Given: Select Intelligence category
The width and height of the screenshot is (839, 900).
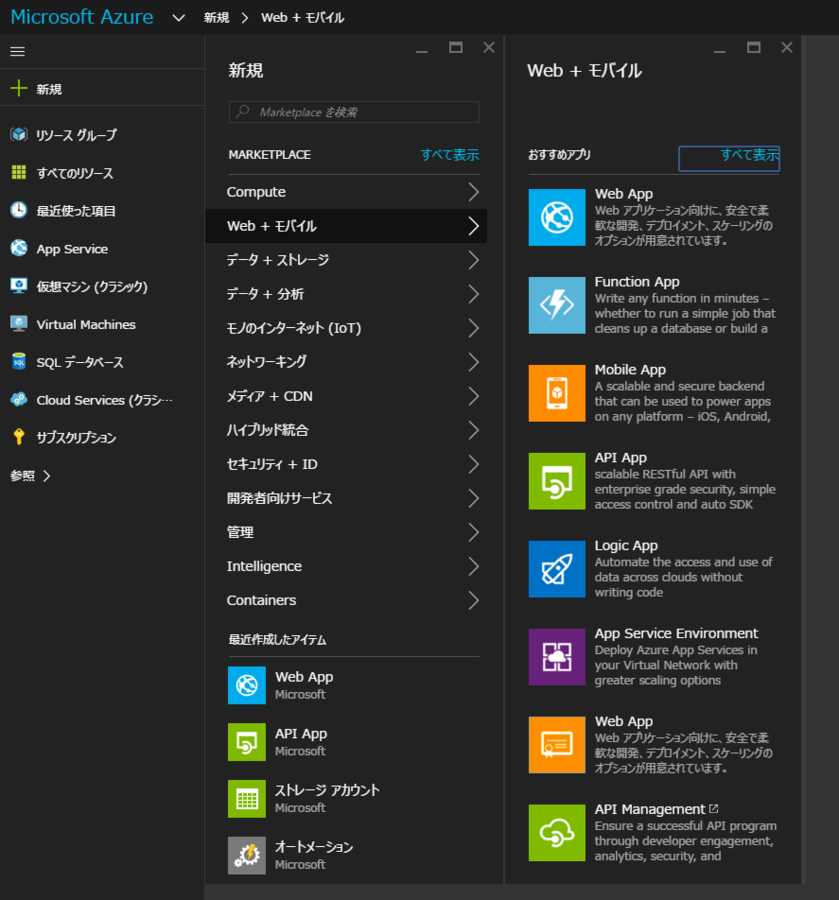Looking at the screenshot, I should click(346, 566).
